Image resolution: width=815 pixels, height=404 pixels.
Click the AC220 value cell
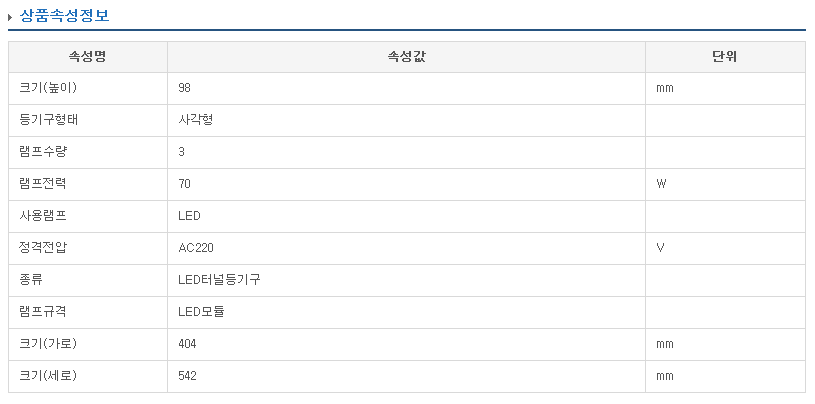(196, 248)
